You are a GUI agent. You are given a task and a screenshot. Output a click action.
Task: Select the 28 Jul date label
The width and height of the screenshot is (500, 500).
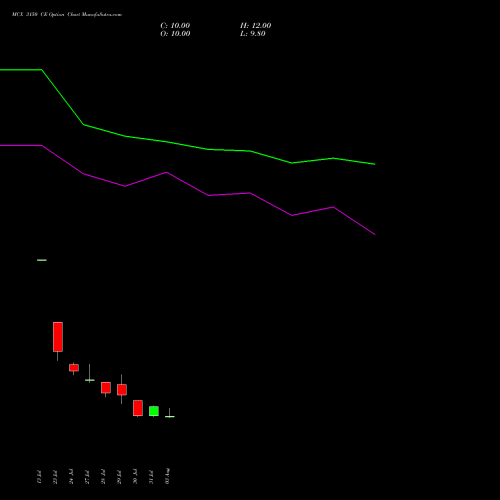103,477
